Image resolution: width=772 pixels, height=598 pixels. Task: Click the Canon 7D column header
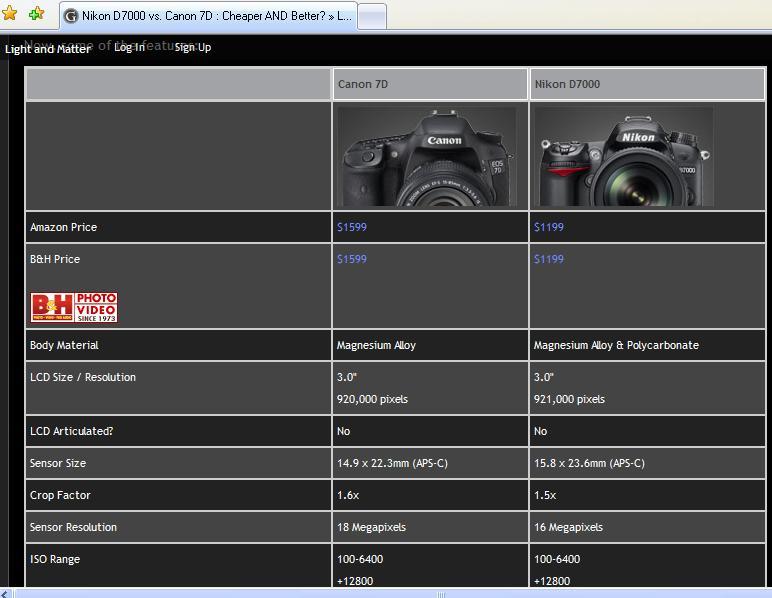pos(363,84)
